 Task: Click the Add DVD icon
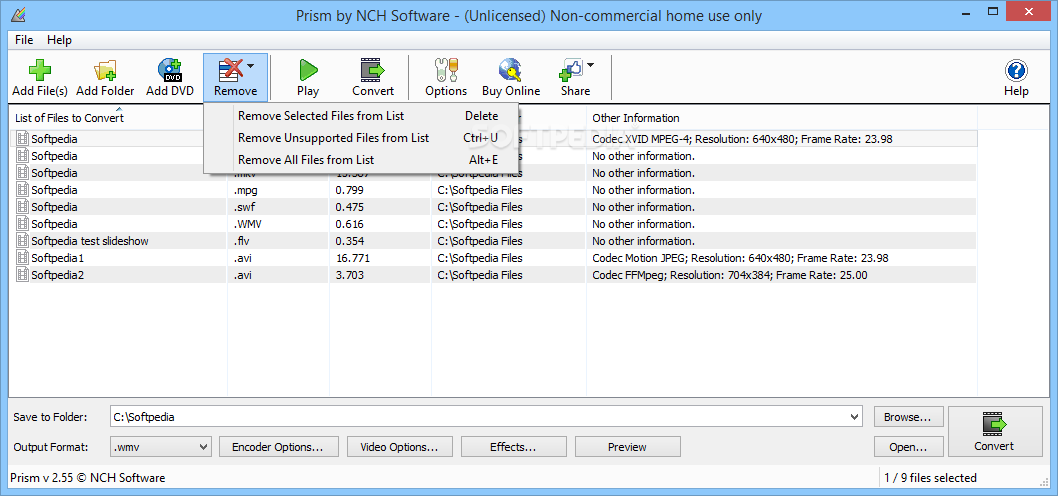(x=170, y=70)
